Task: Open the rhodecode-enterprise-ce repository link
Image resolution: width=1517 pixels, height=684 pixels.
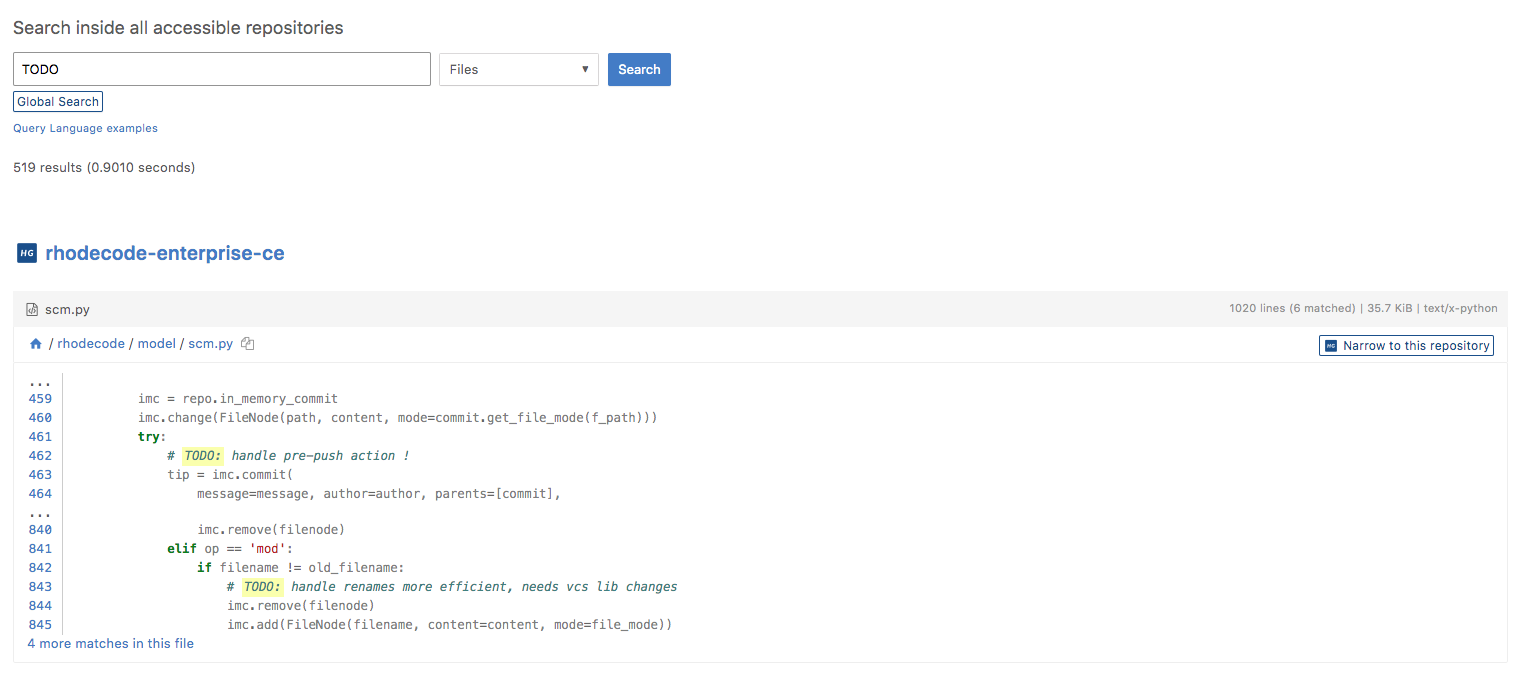Action: pyautogui.click(x=165, y=253)
